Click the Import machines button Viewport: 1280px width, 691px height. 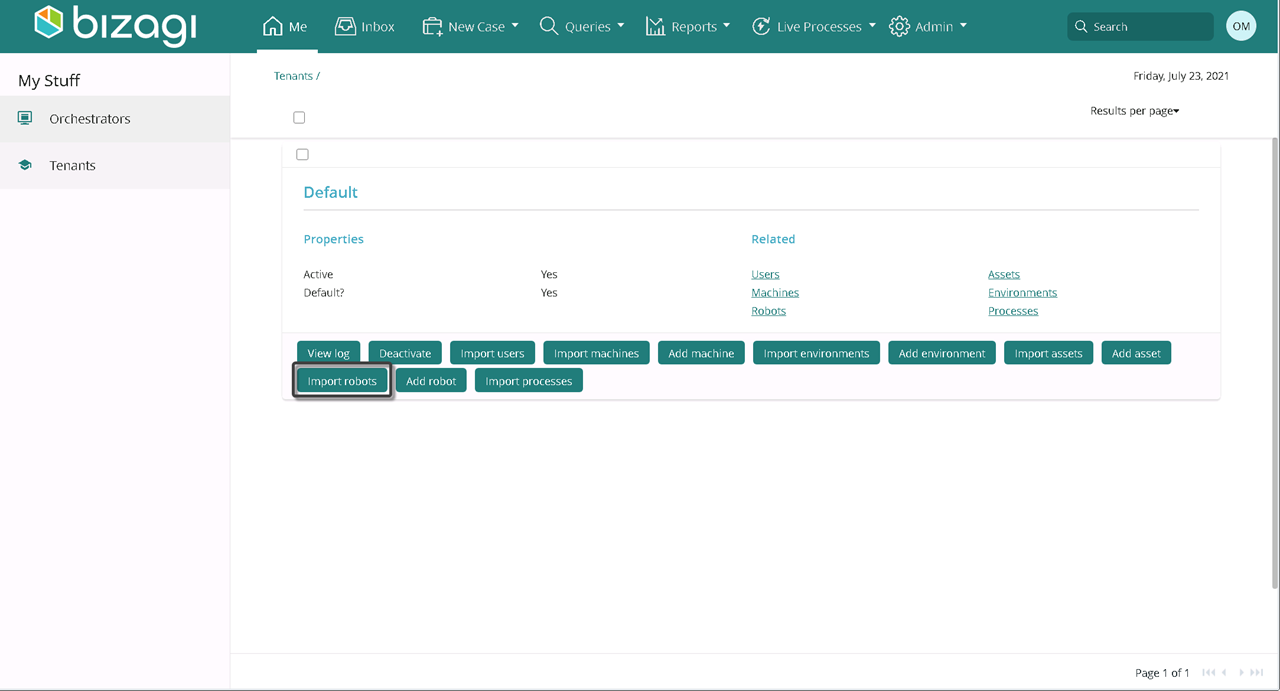596,353
